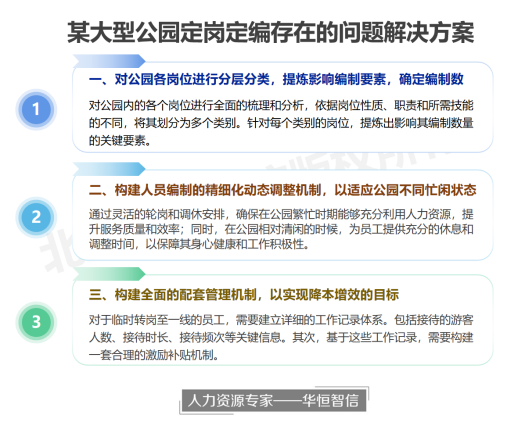The image size is (525, 423).
Task: Click the light-blue arrow tab above section two
Action: [x=109, y=169]
